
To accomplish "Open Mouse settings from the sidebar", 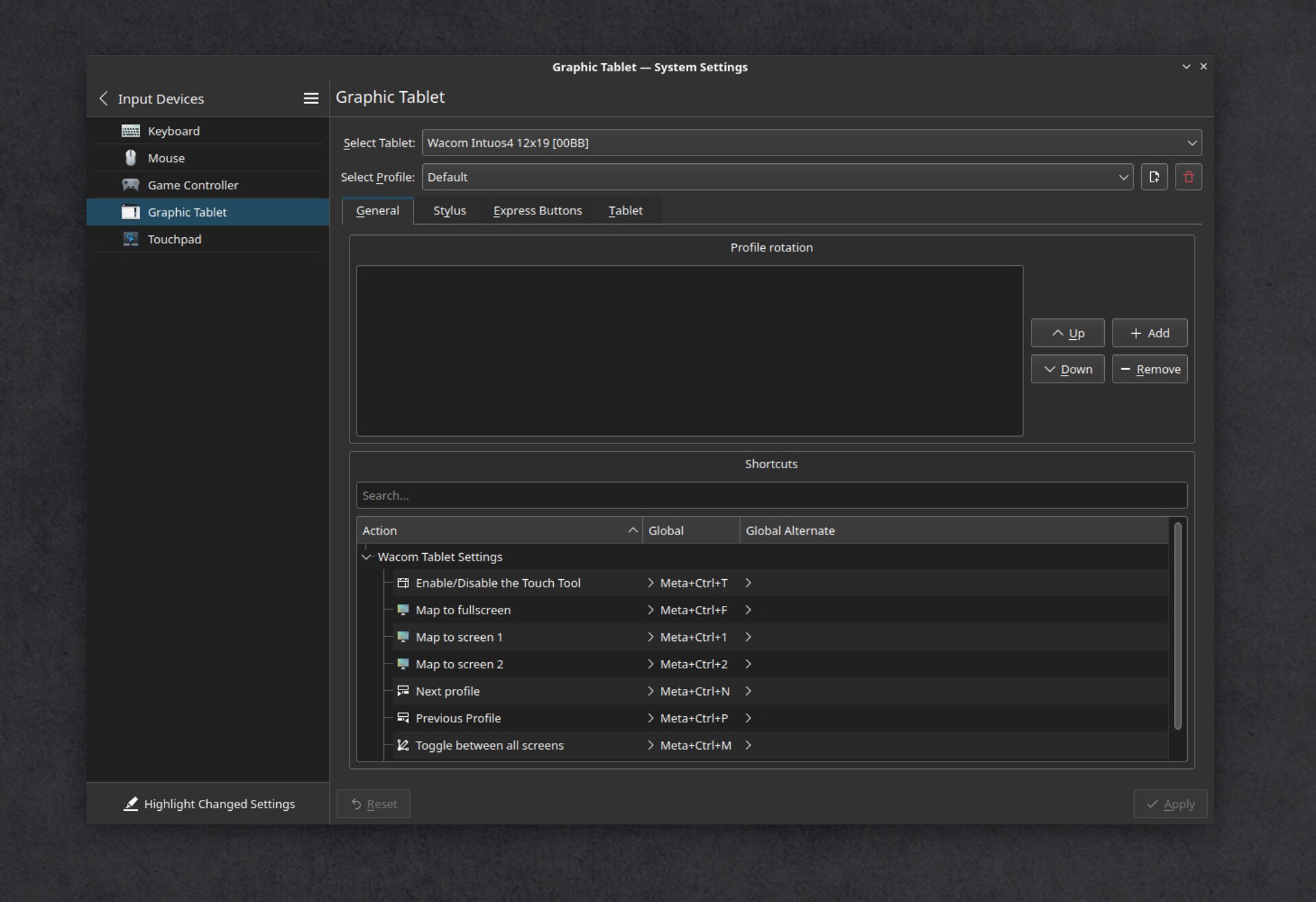I will click(166, 158).
